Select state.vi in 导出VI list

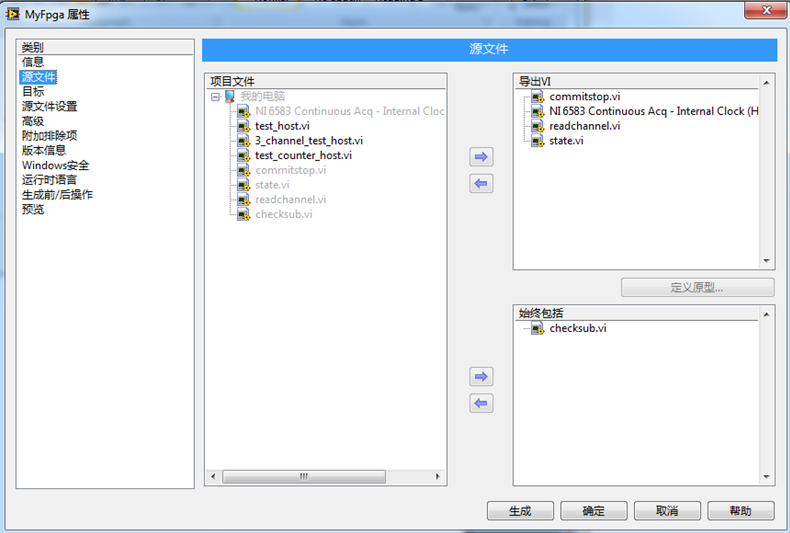(x=566, y=141)
